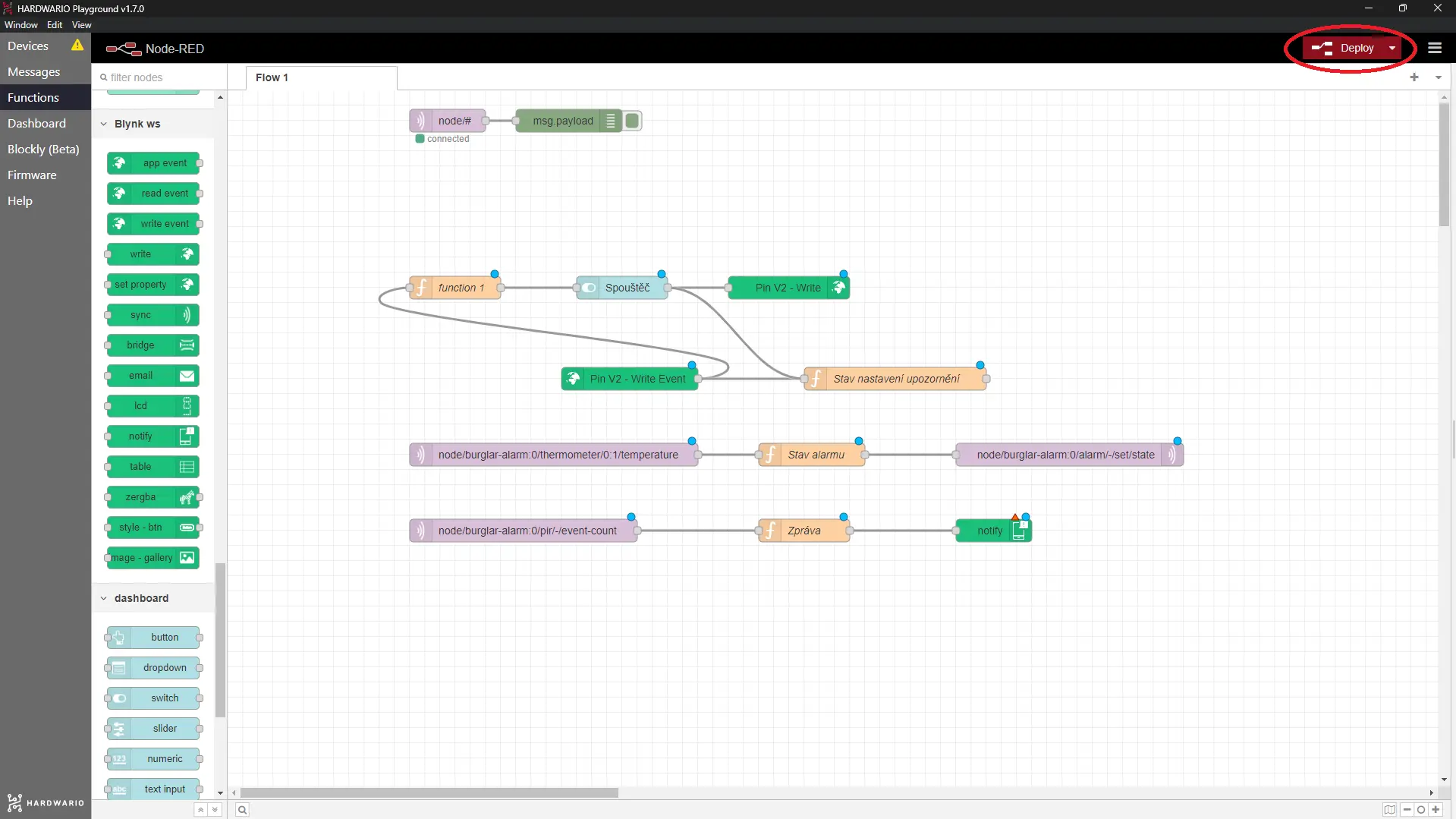Toggle the msg.payload debug node button

point(632,121)
